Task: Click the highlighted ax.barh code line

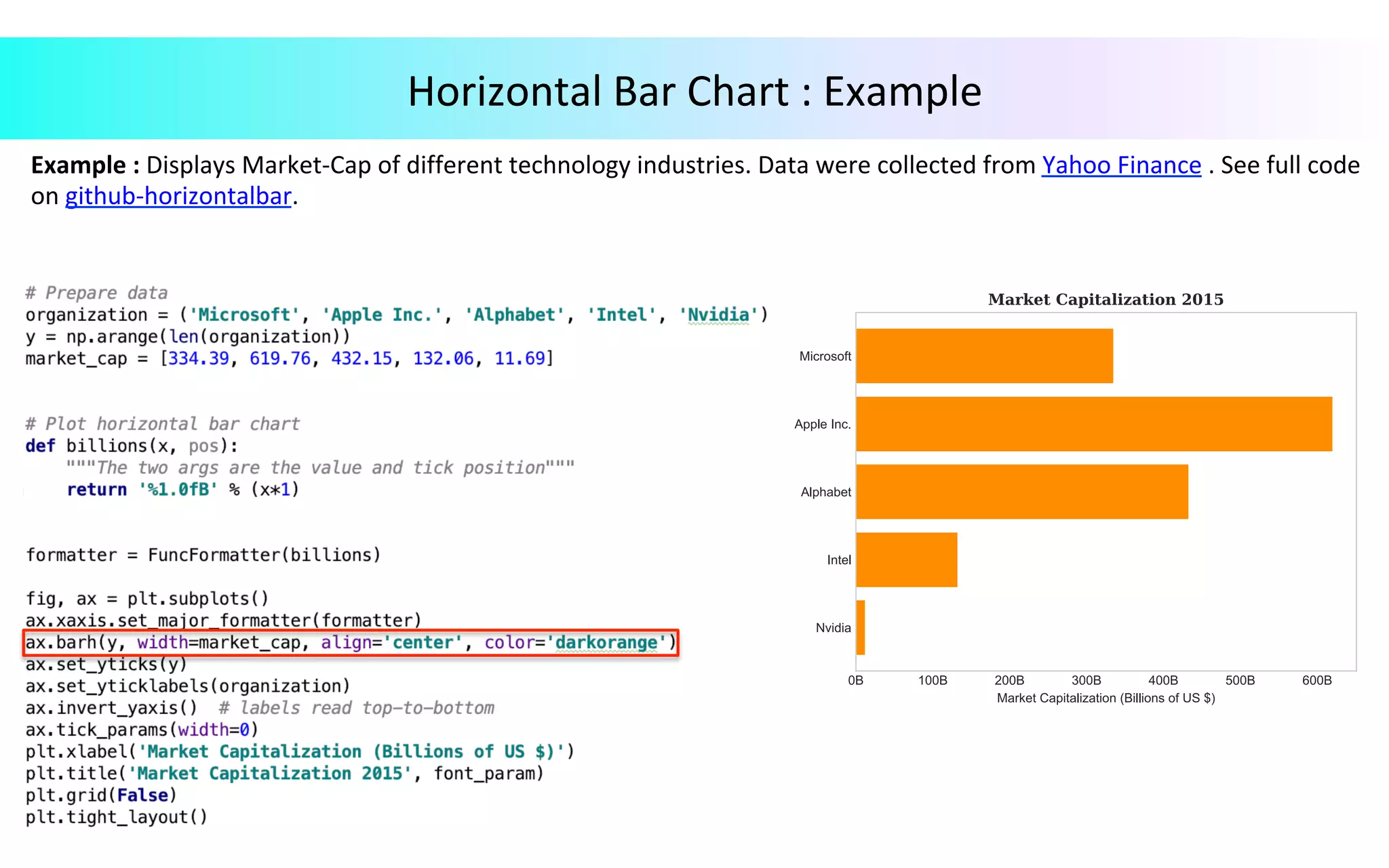Action: (350, 642)
